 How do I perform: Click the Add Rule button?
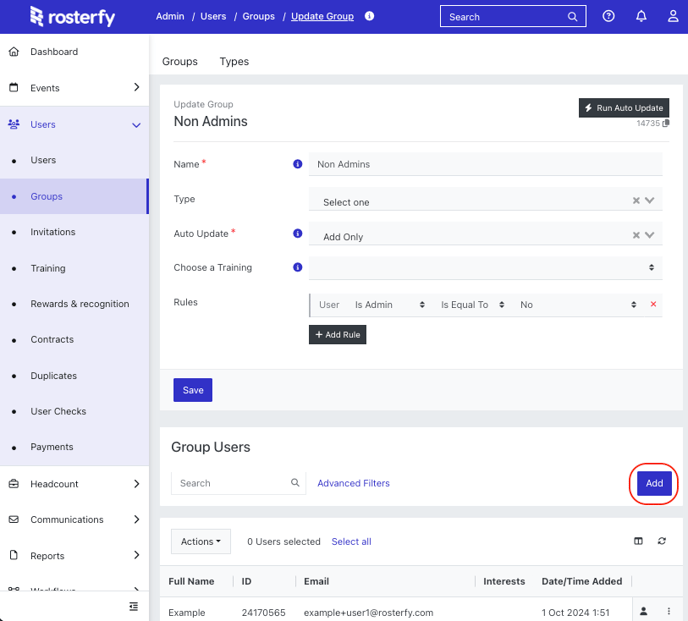point(337,335)
